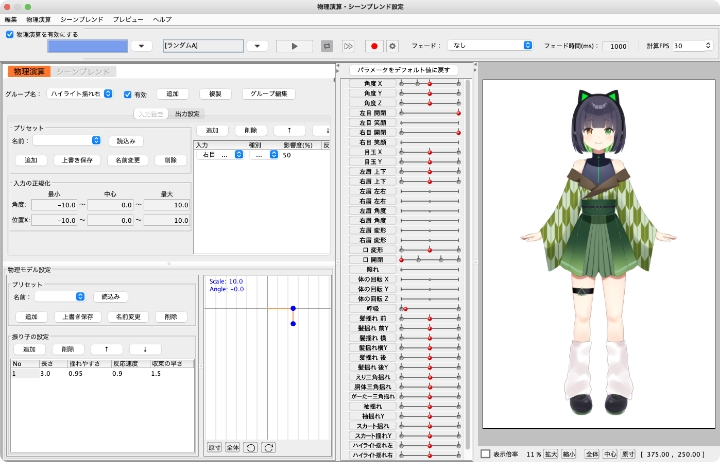The height and width of the screenshot is (462, 720).
Task: Toggle 物理演算を有効にする checkbox
Action: [10, 34]
